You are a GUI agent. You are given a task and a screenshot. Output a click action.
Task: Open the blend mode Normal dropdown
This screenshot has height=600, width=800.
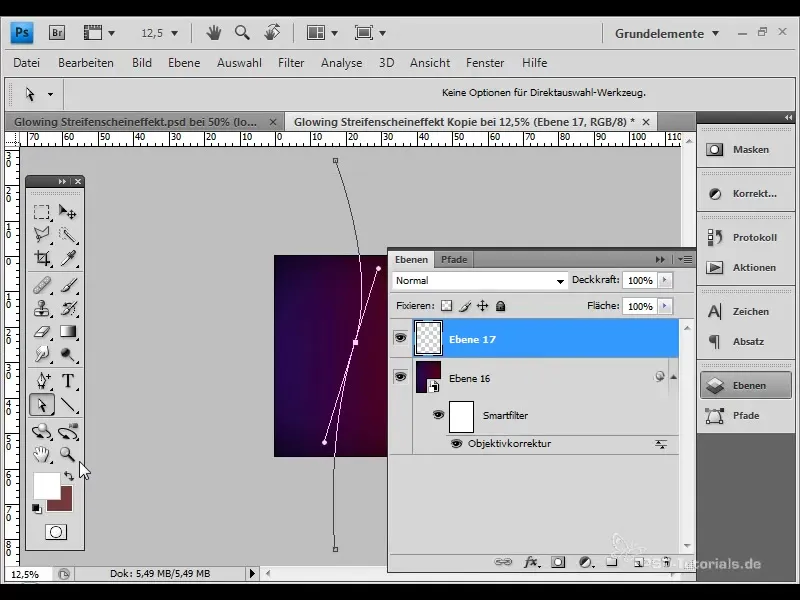click(x=480, y=281)
